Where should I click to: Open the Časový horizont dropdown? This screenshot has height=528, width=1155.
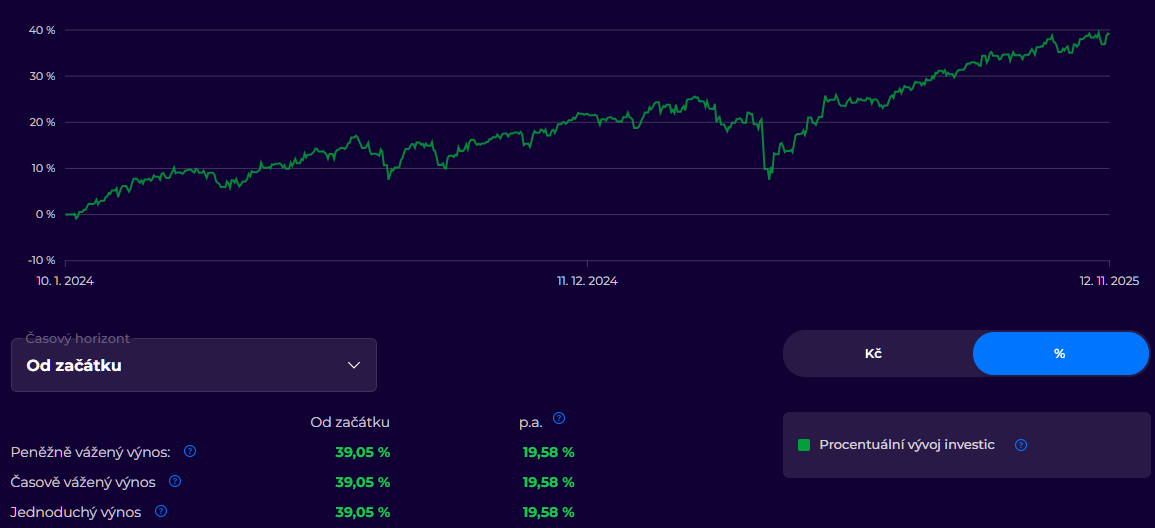pos(193,365)
